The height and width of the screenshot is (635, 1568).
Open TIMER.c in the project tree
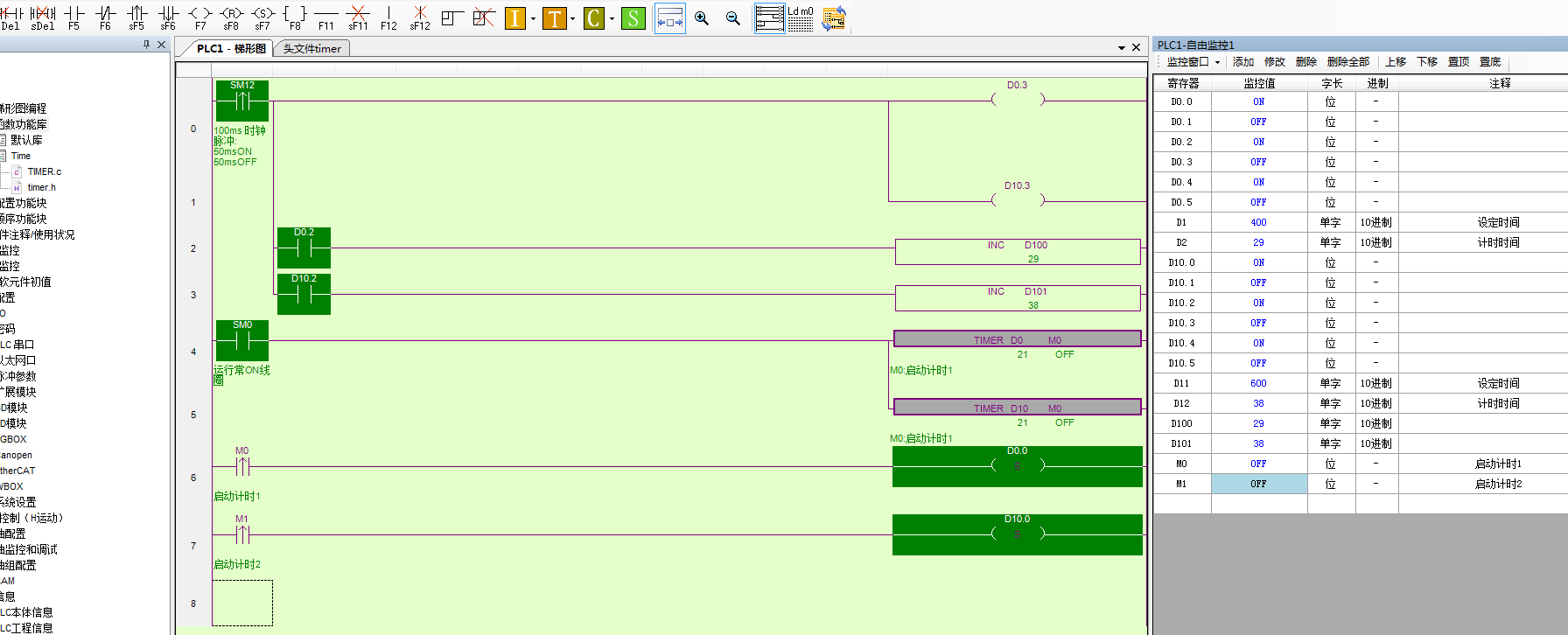44,171
